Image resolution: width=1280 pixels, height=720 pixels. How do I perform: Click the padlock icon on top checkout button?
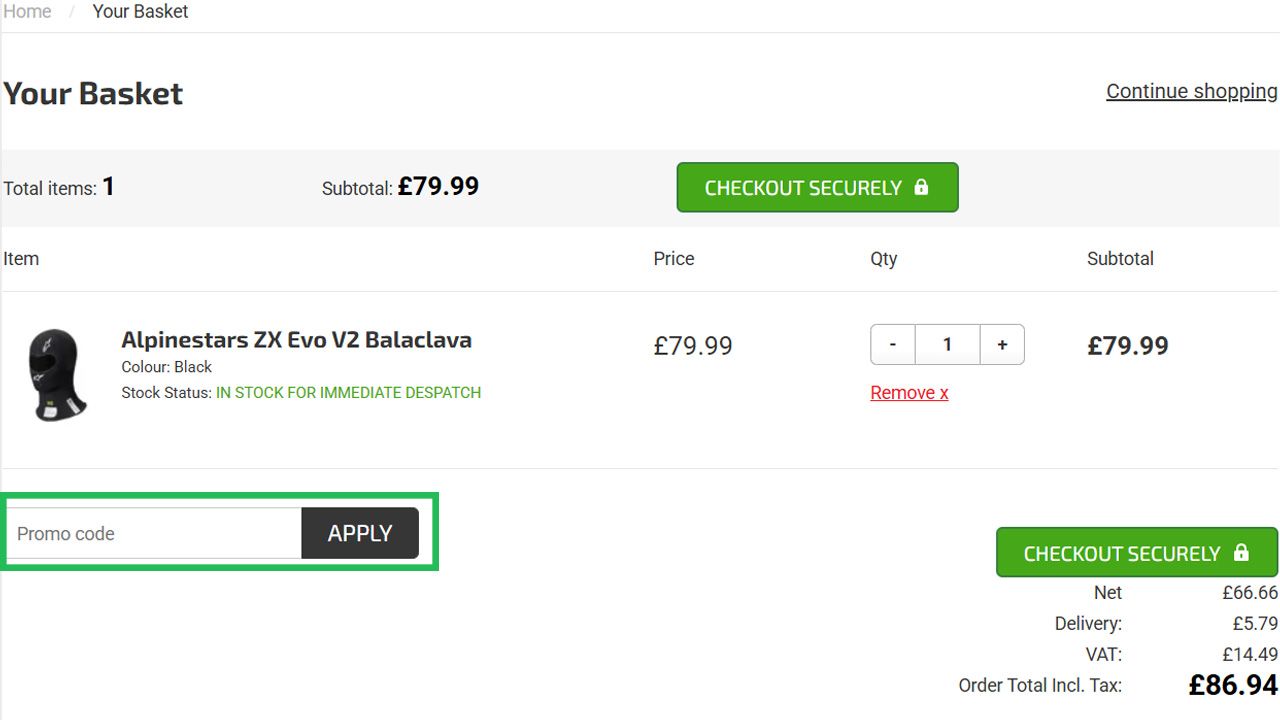pyautogui.click(x=921, y=187)
